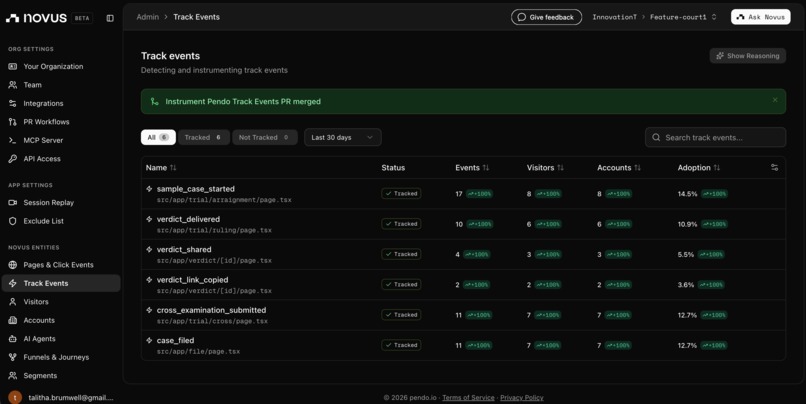Click the AI Agents robot icon
Viewport: 806px width, 404px height.
[13, 339]
